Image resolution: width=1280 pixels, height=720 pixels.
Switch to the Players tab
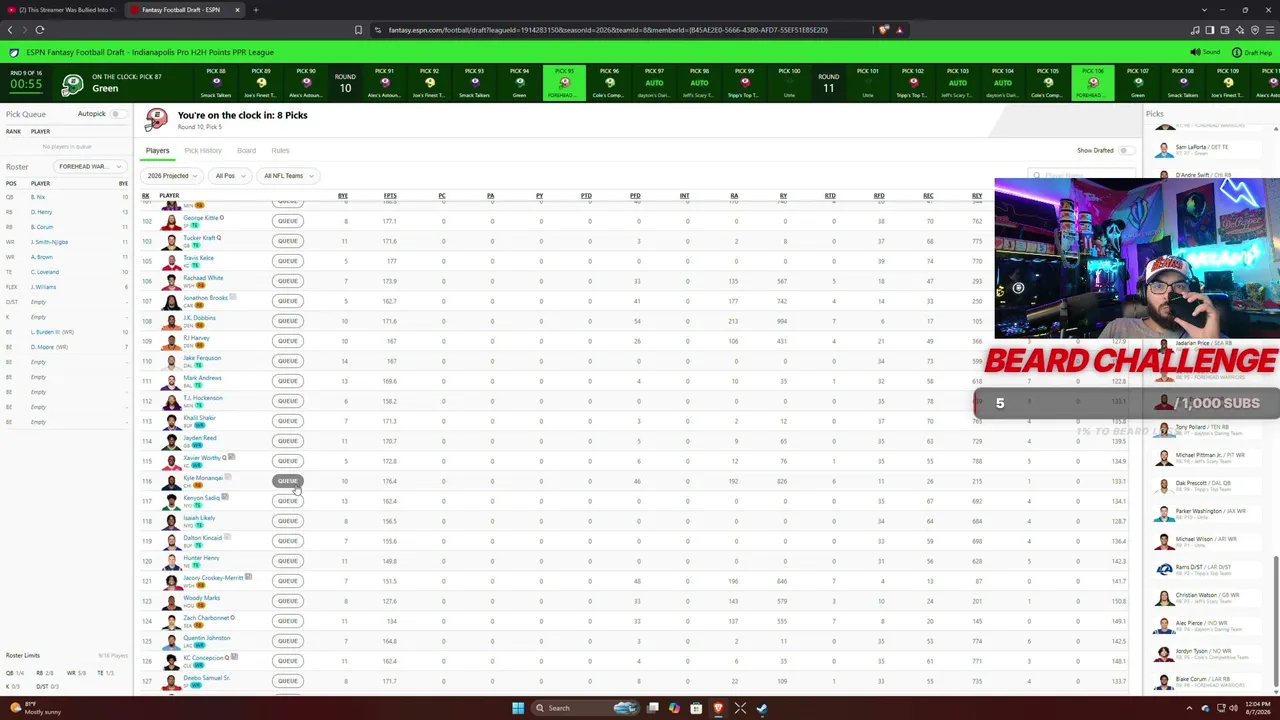click(157, 151)
